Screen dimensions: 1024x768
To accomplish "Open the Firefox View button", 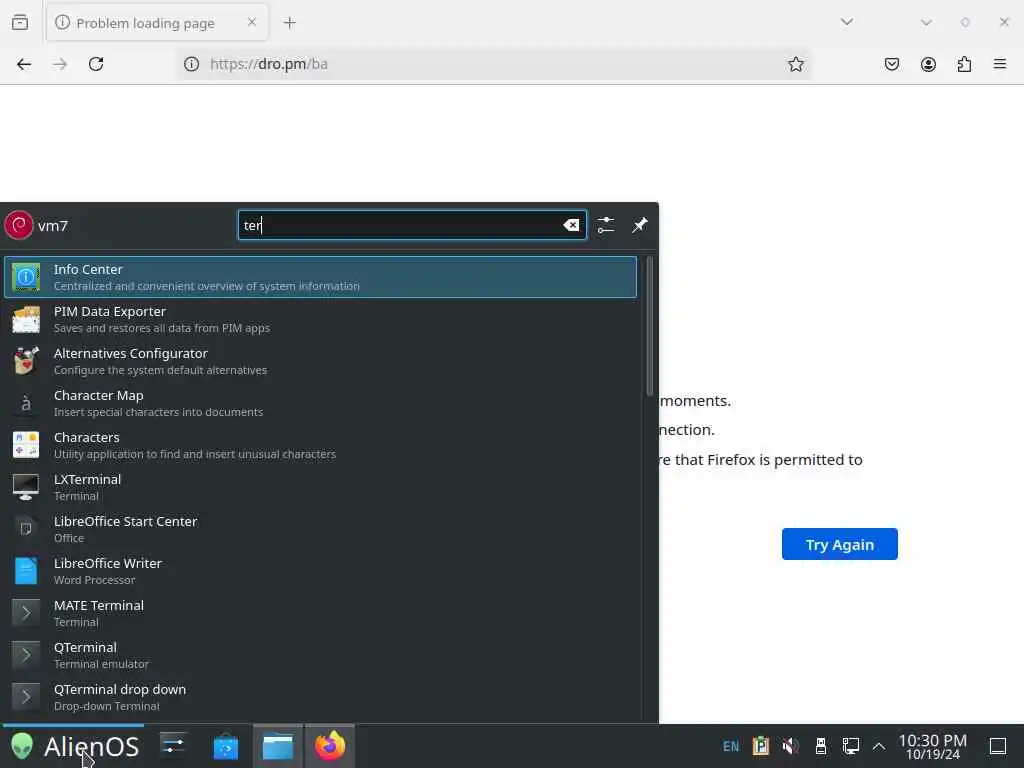I will 20,23.
